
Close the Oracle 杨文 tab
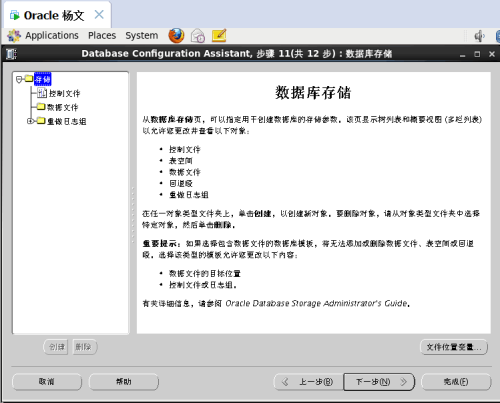(x=99, y=15)
